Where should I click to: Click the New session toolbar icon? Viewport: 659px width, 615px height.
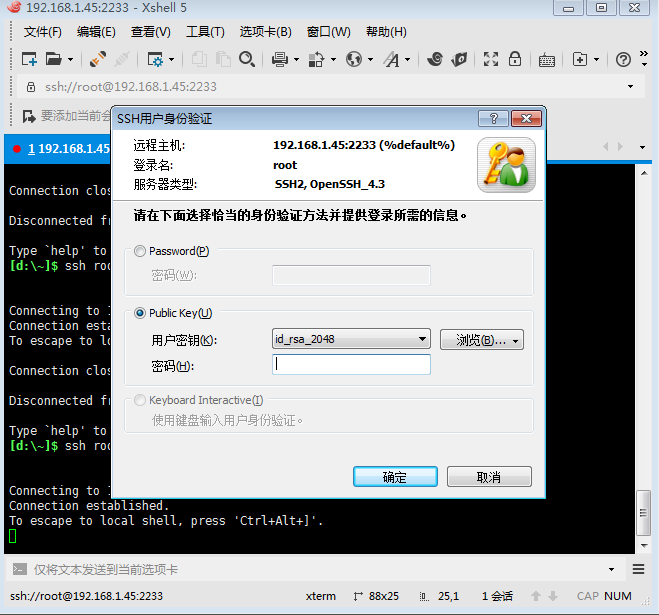tap(29, 59)
